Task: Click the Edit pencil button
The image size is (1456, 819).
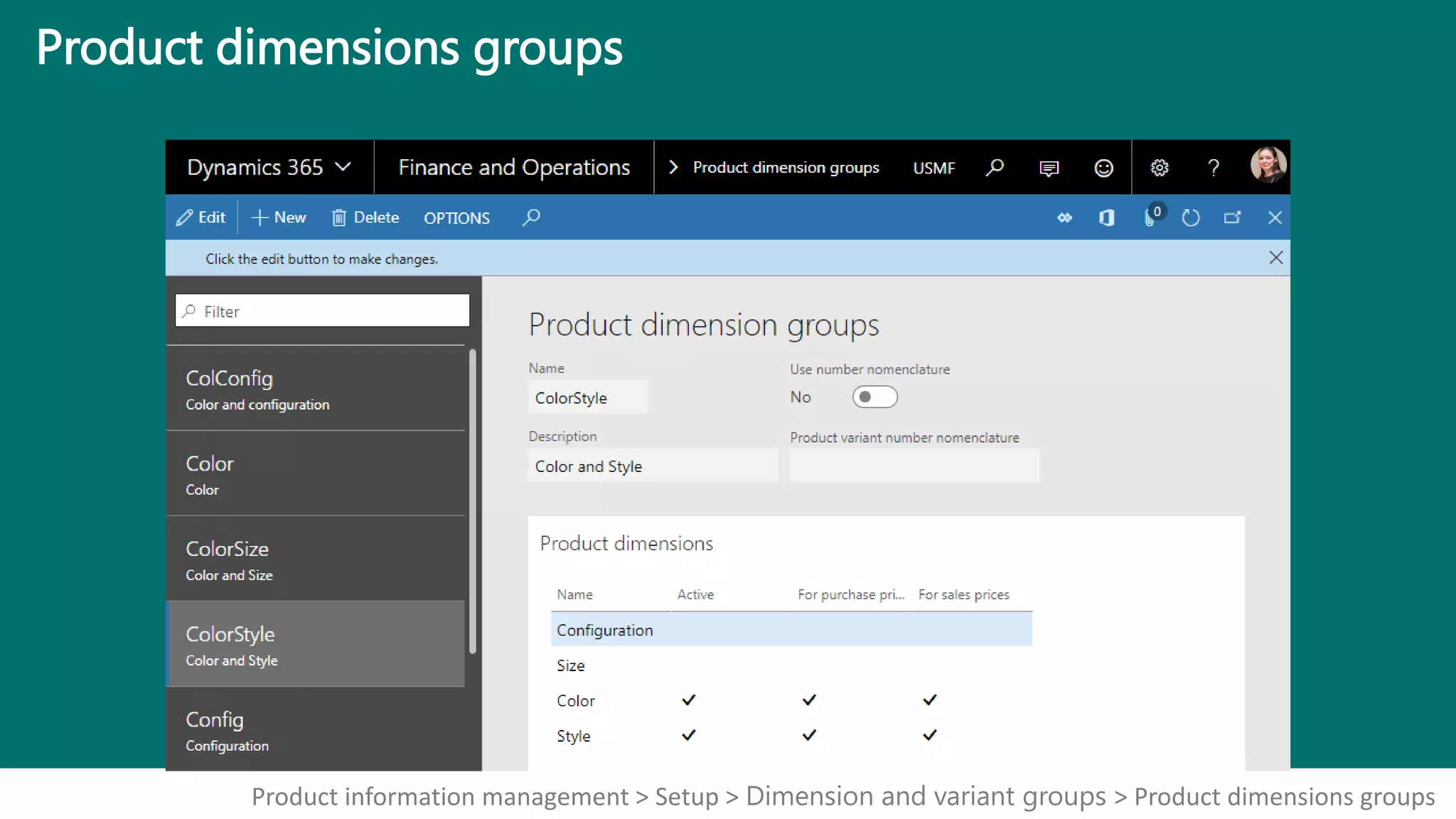Action: coord(200,218)
